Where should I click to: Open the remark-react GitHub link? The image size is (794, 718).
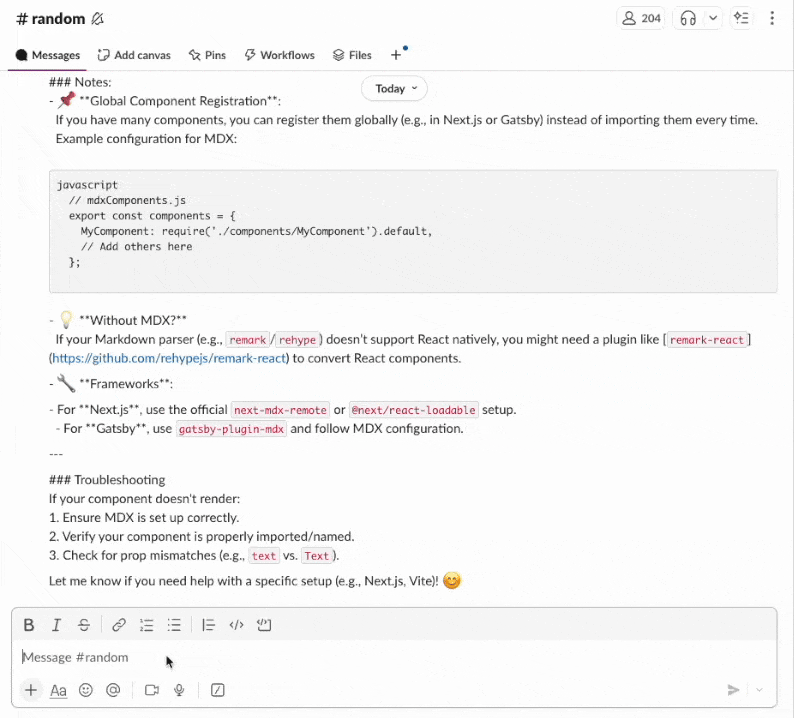[x=169, y=358]
